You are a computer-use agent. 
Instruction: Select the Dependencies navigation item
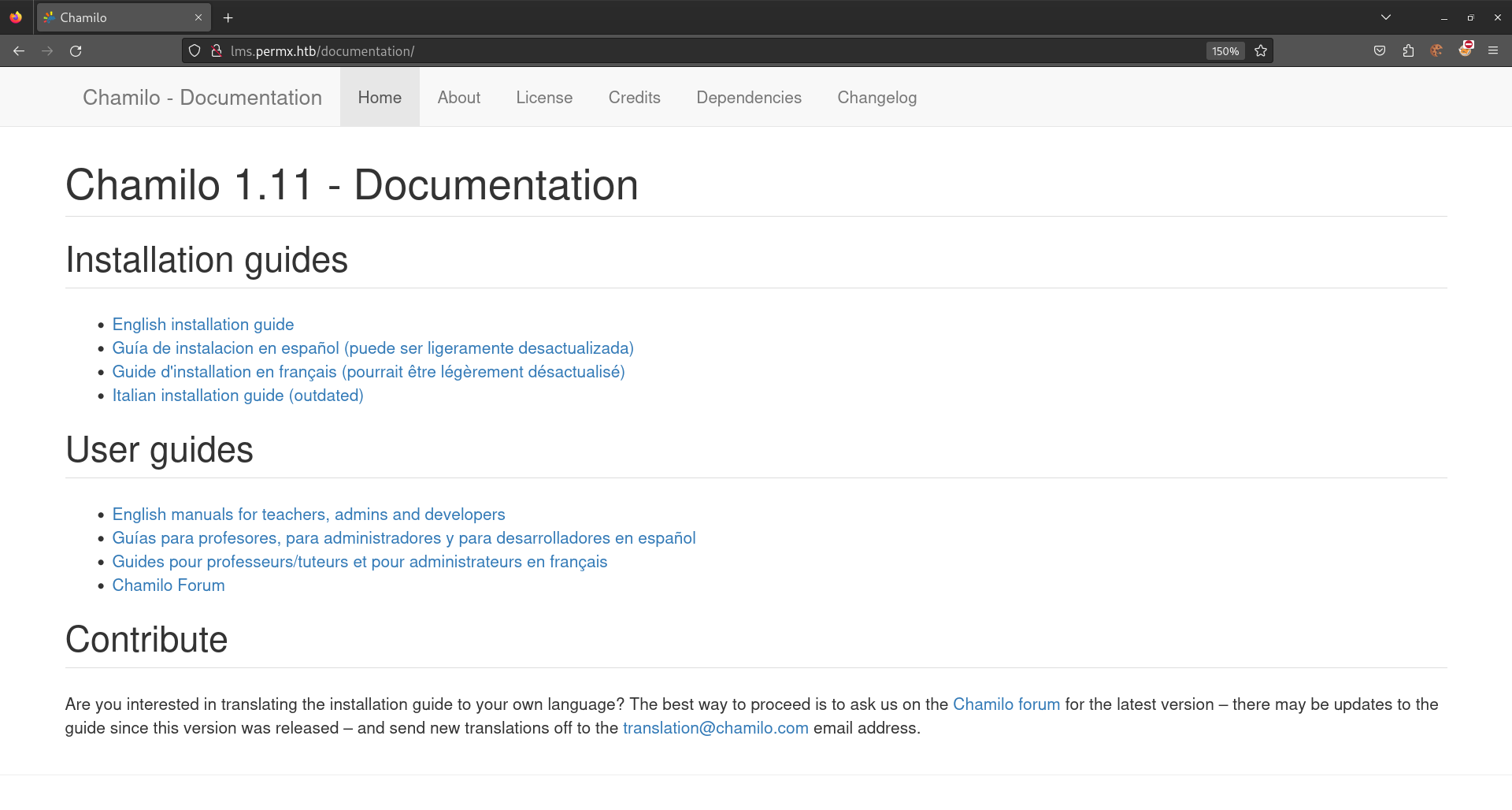pos(748,98)
